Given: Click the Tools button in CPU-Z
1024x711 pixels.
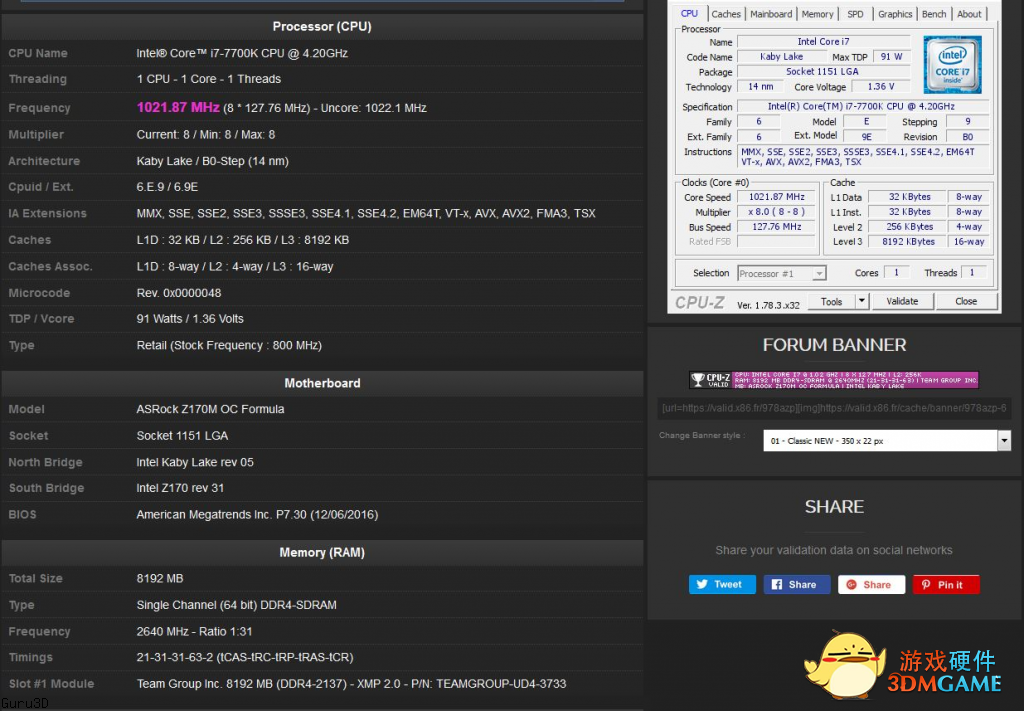Looking at the screenshot, I should coord(831,302).
